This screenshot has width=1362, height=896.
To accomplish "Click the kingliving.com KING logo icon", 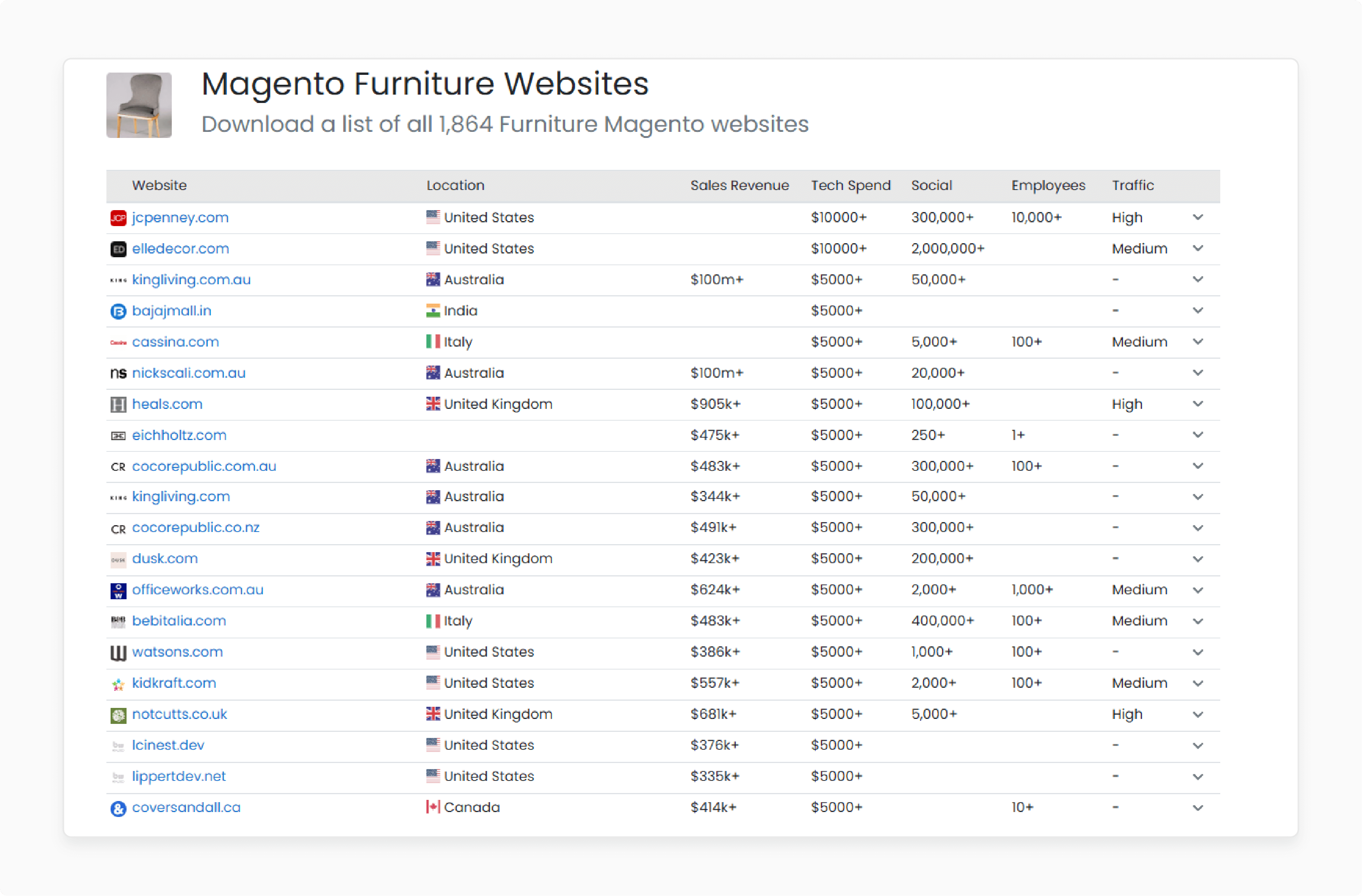I will click(x=118, y=498).
